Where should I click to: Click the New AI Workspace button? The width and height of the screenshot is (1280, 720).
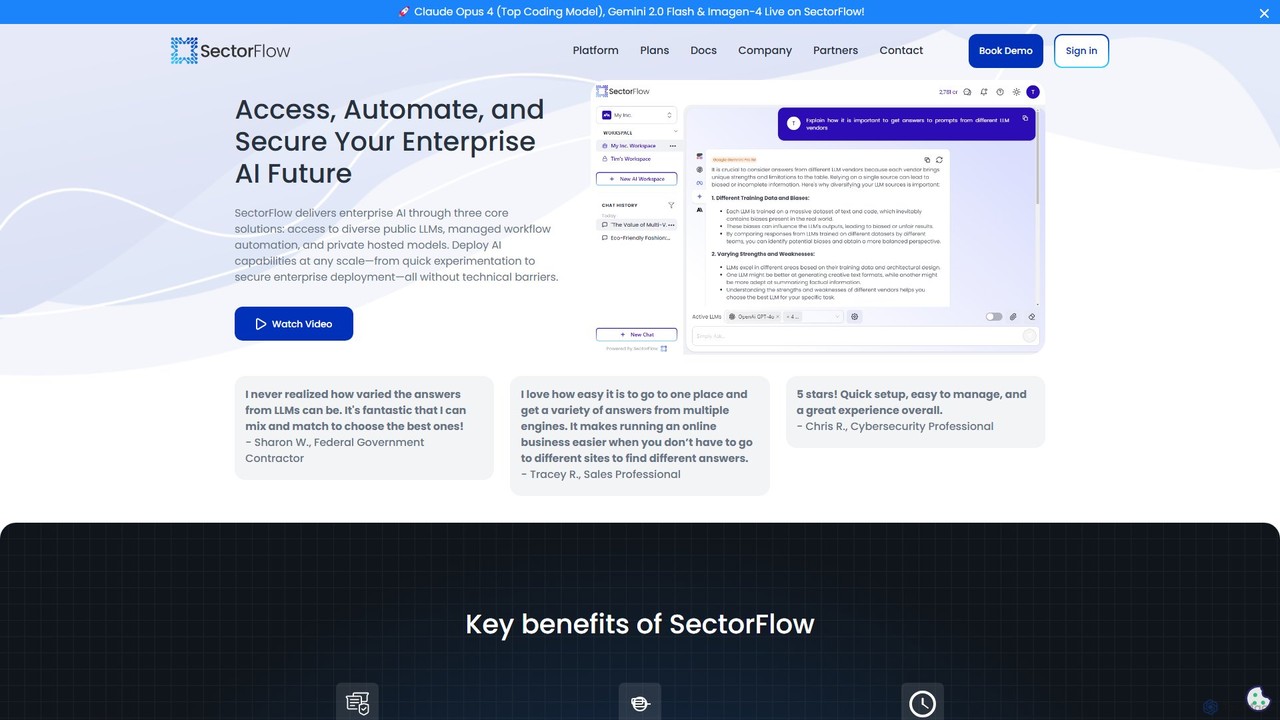pos(637,179)
